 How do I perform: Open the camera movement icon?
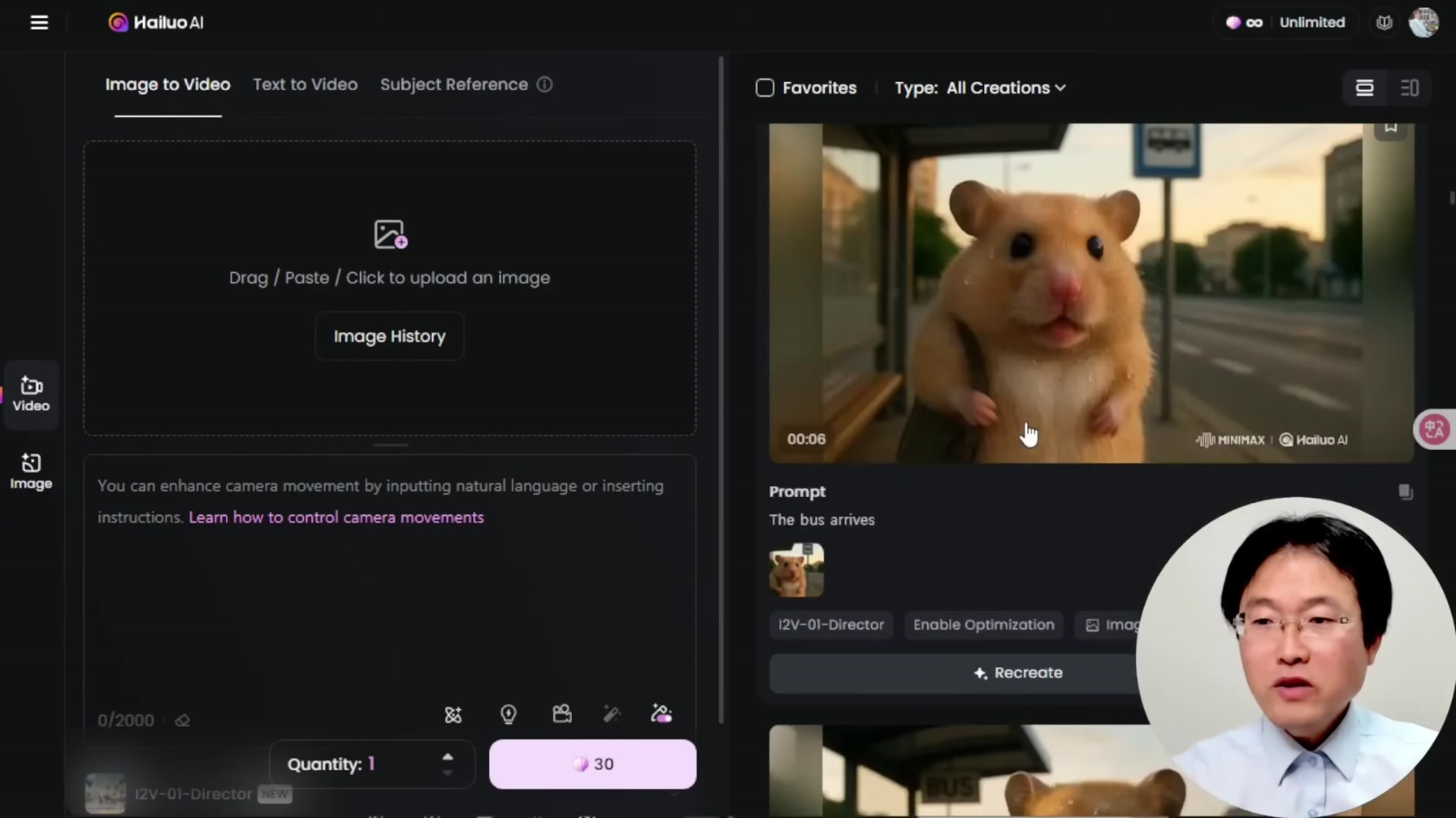(562, 714)
